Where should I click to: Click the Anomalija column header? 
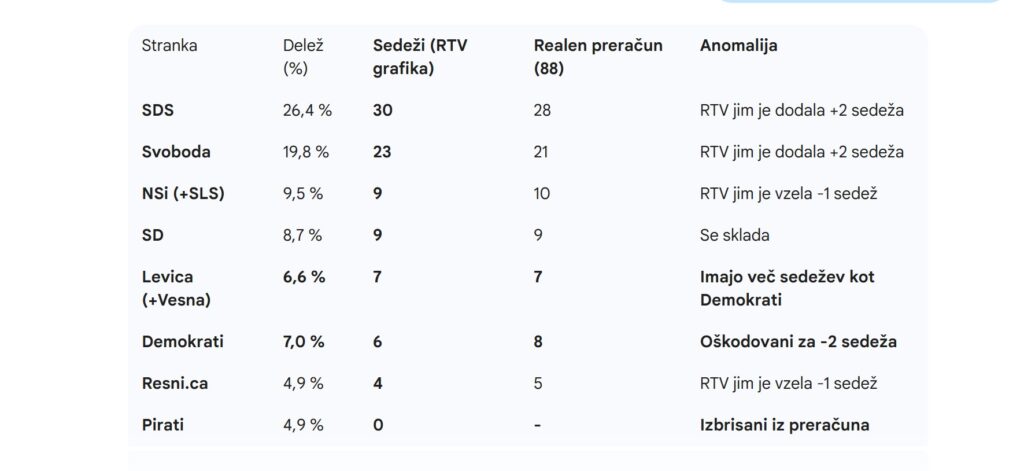tap(739, 46)
